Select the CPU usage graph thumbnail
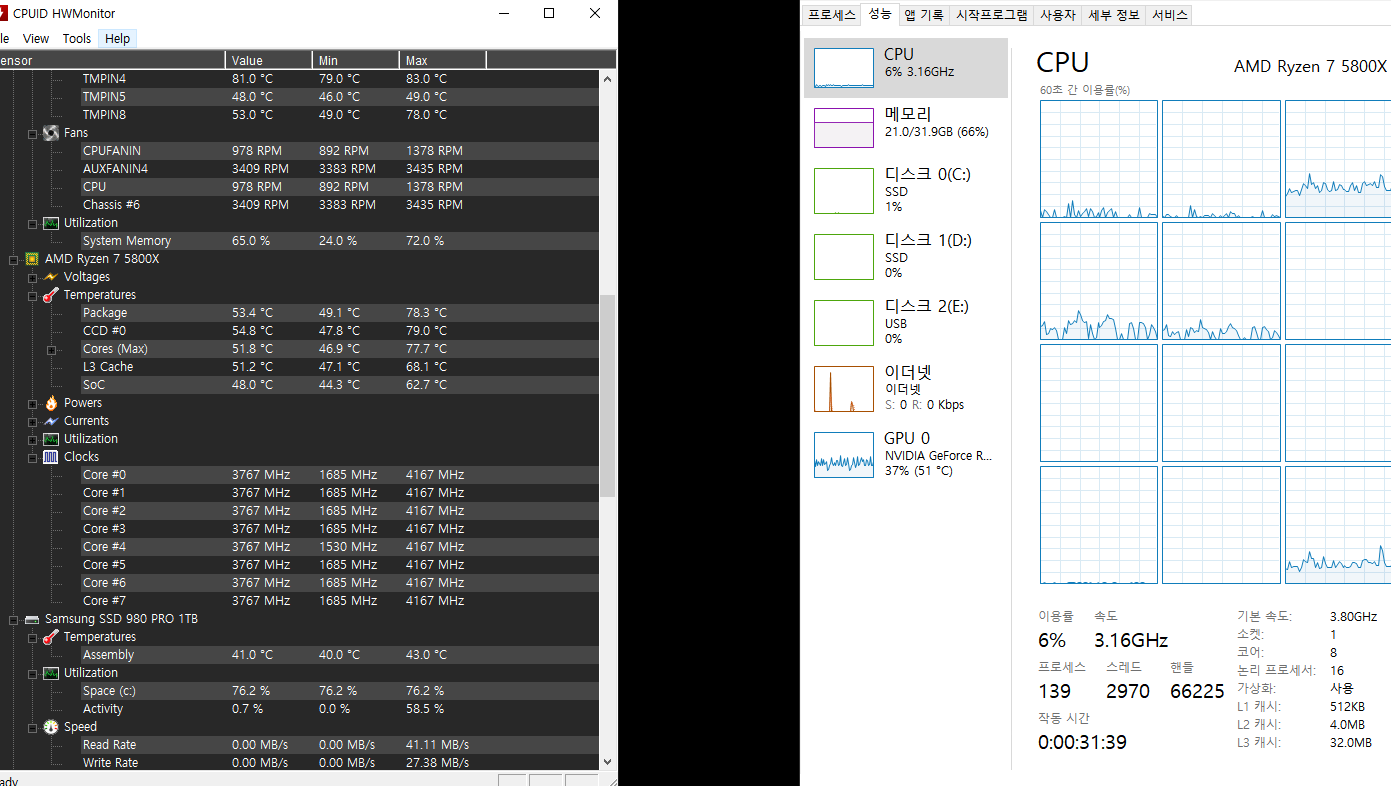This screenshot has width=1391, height=786. coord(844,67)
